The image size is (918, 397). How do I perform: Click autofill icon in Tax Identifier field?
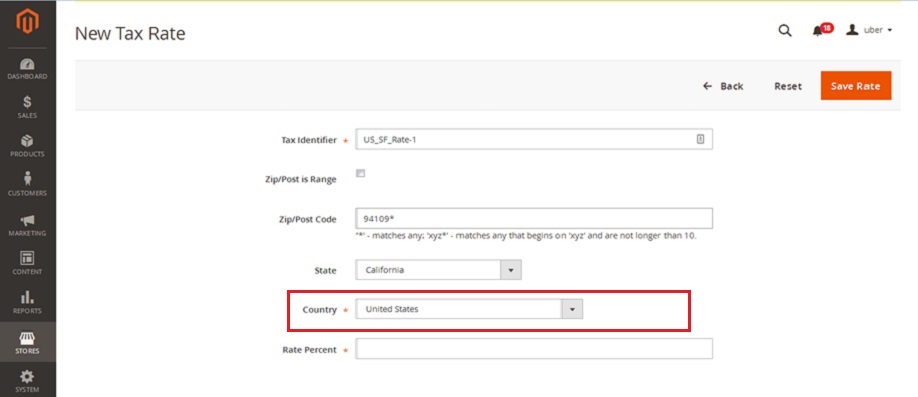pyautogui.click(x=700, y=139)
